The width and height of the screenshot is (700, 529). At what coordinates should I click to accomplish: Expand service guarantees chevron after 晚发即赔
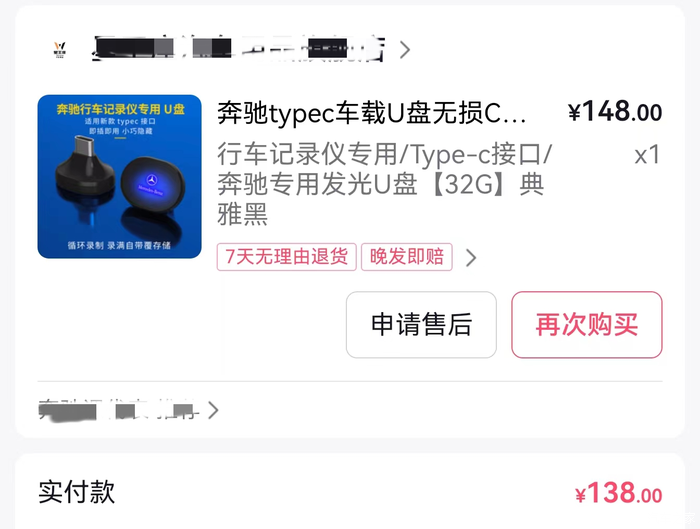471,258
